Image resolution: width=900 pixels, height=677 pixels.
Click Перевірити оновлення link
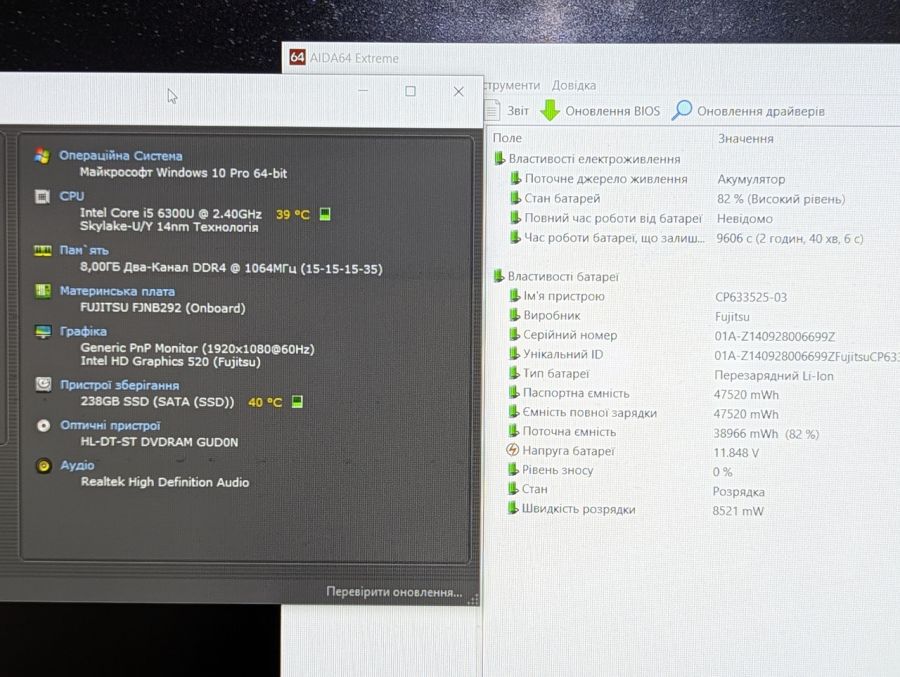pos(394,591)
